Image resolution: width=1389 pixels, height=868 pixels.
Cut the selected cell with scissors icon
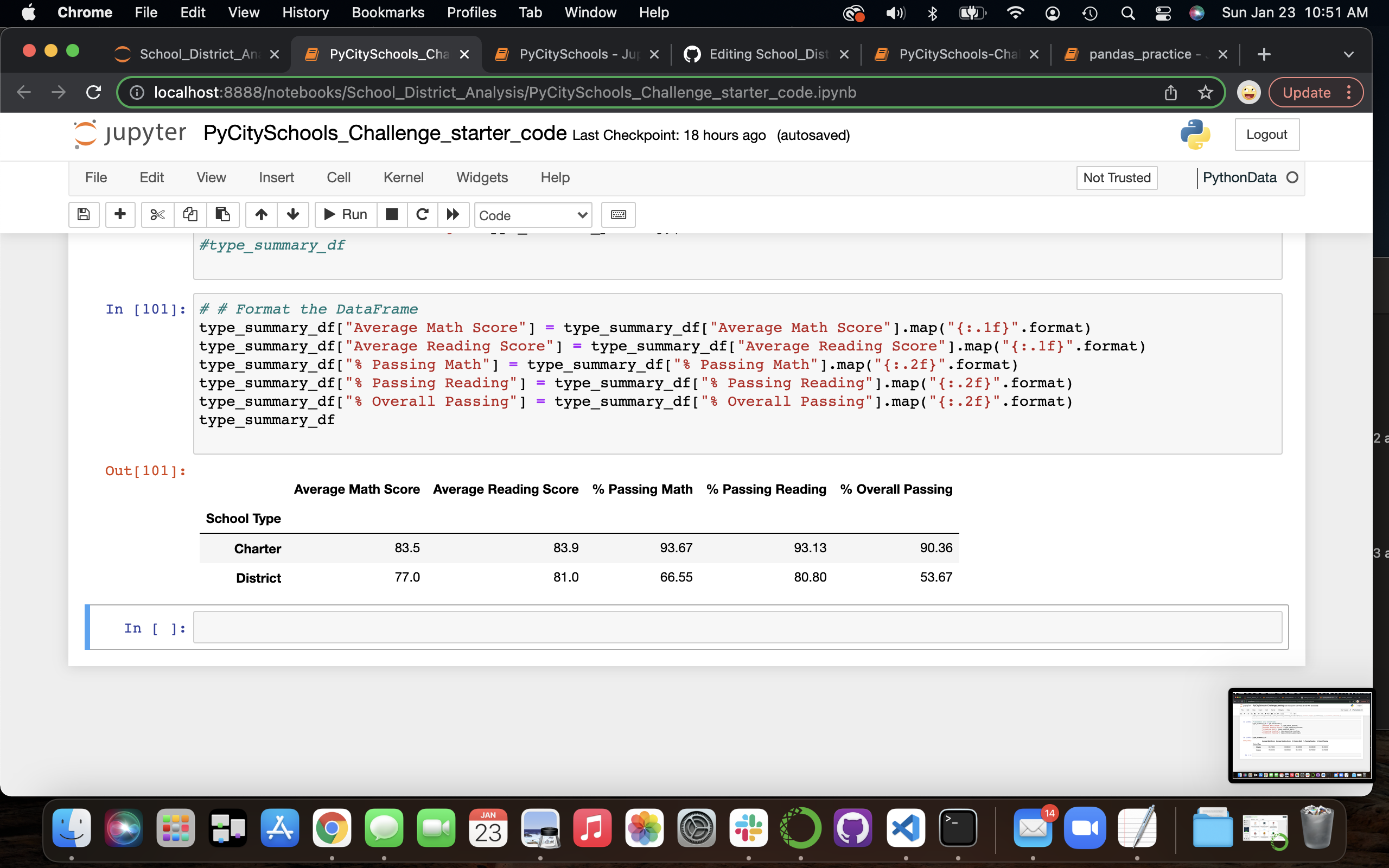(157, 214)
